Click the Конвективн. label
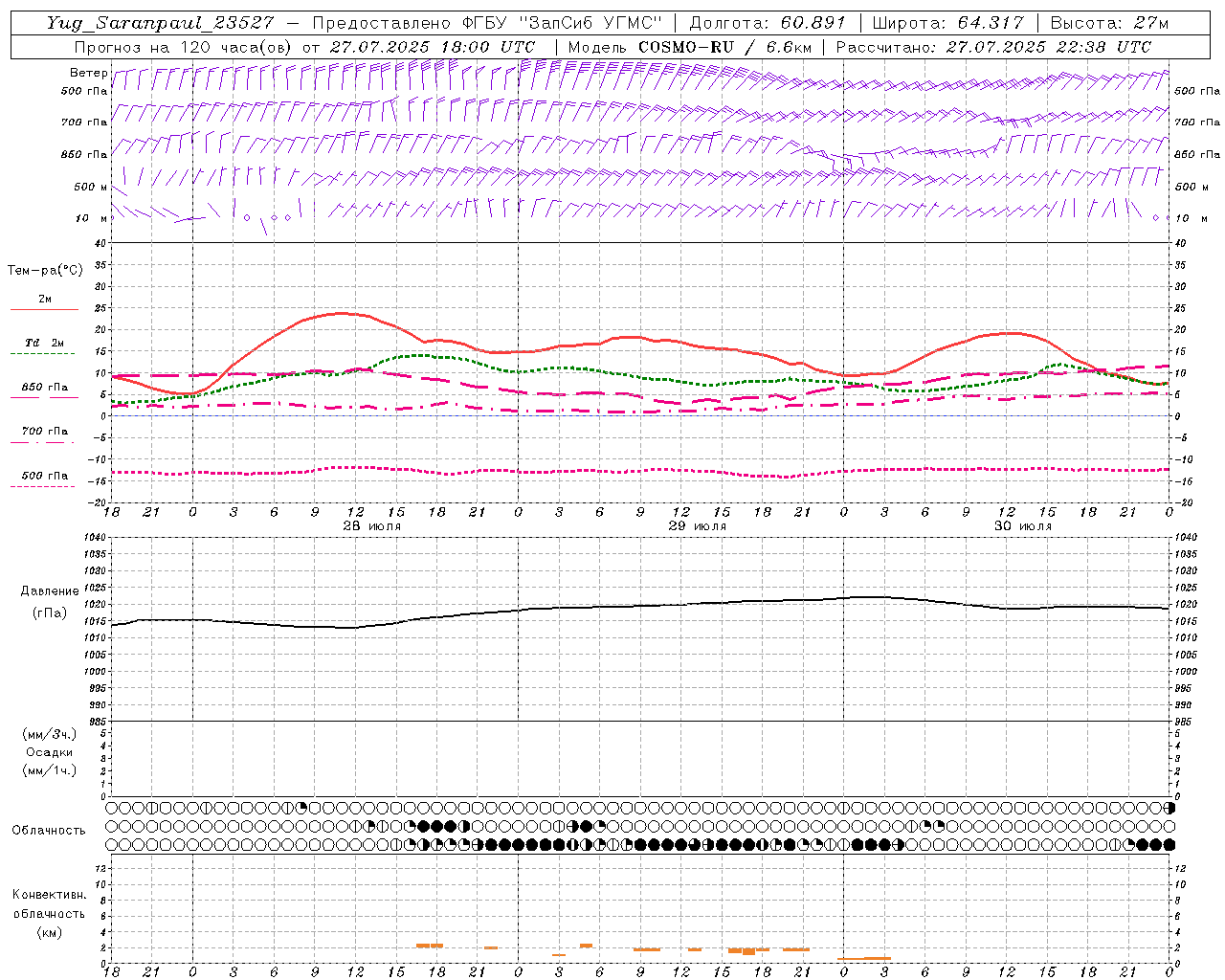Screen dimensions: 1225x980 [x=49, y=895]
